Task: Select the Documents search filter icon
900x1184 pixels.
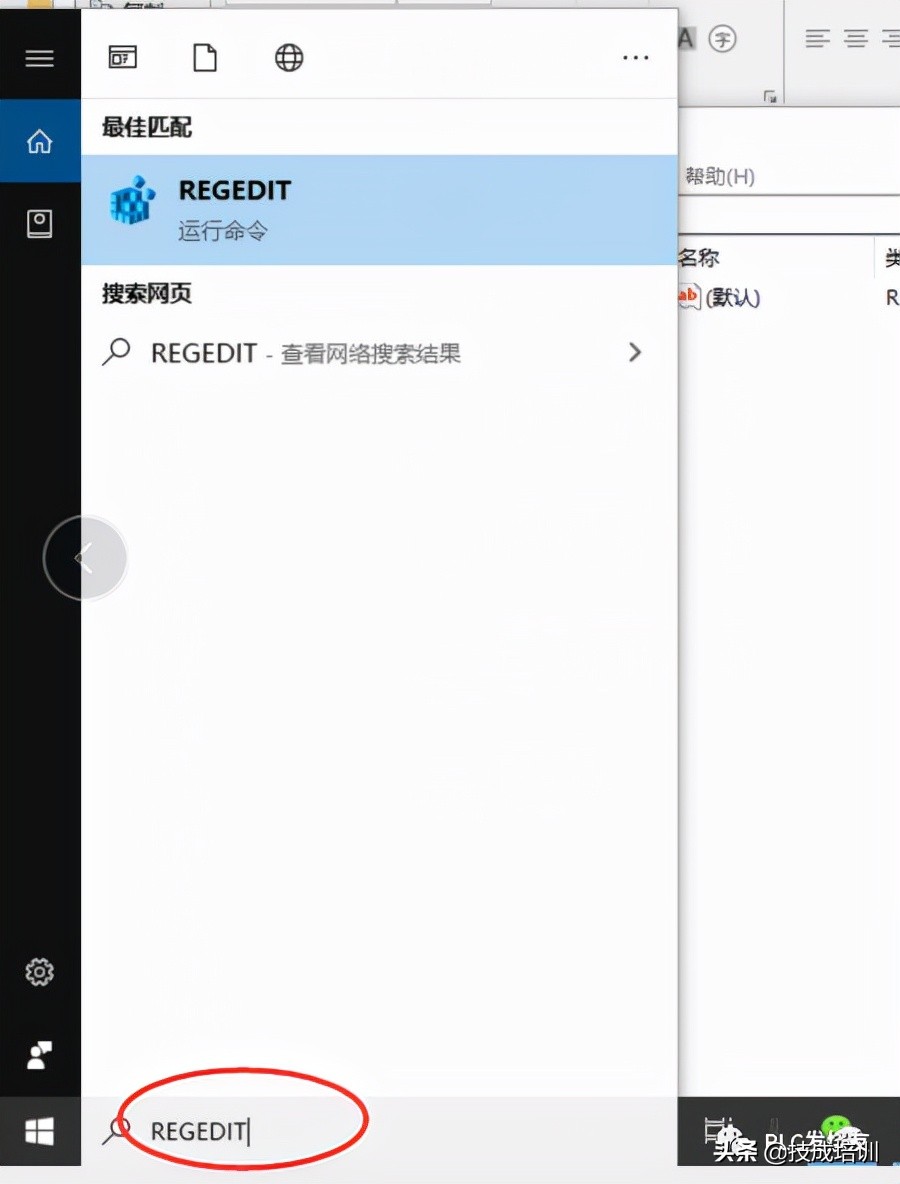Action: click(204, 57)
